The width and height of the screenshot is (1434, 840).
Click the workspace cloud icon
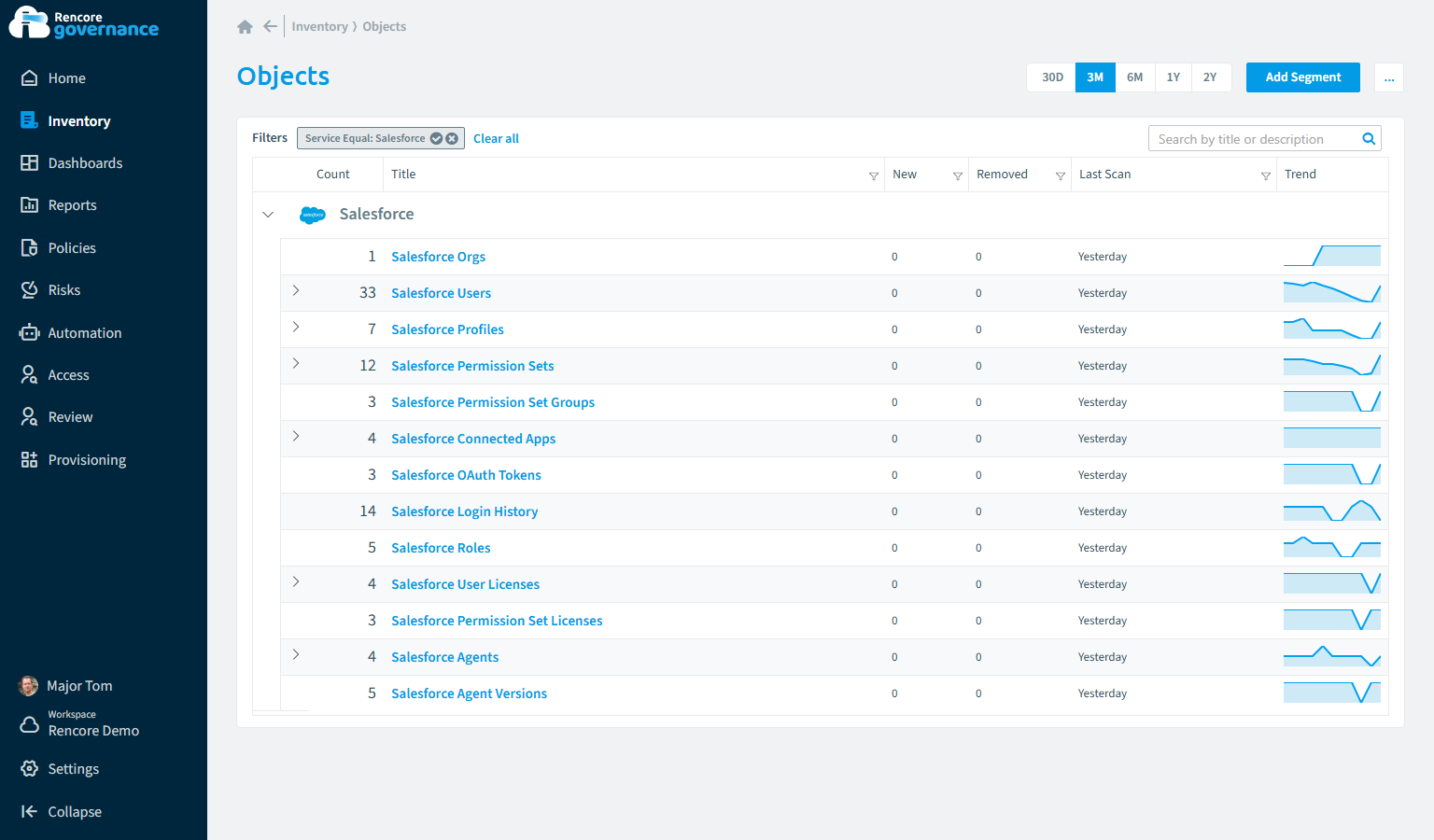pyautogui.click(x=30, y=724)
